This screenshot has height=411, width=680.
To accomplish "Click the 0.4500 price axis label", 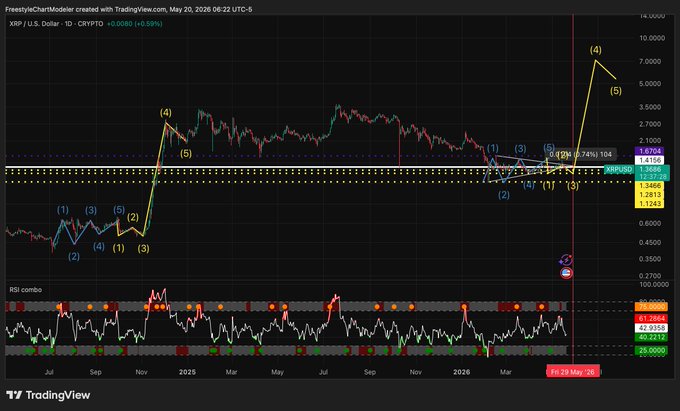I will (650, 243).
